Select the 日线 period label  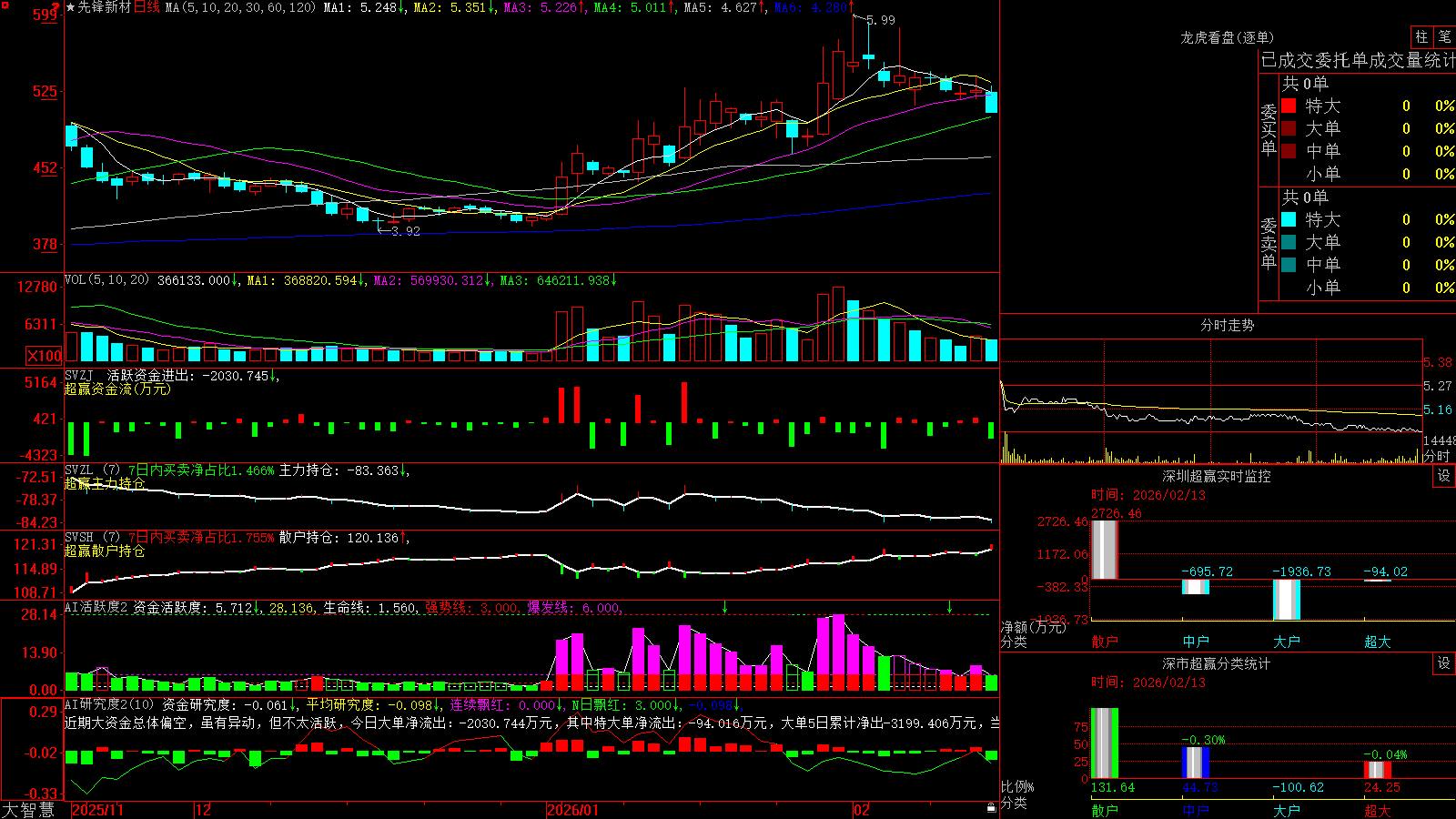[x=147, y=7]
